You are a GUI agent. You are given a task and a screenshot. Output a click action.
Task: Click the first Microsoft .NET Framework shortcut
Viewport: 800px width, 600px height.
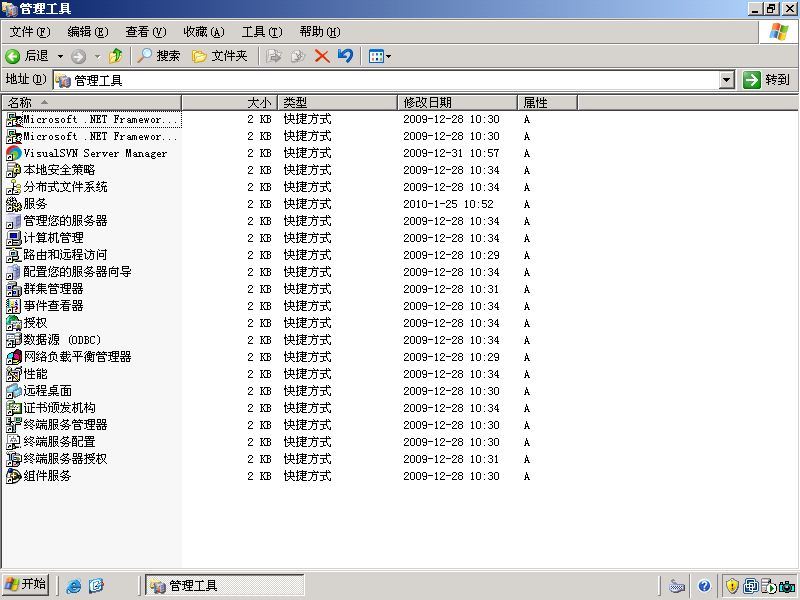pos(92,119)
